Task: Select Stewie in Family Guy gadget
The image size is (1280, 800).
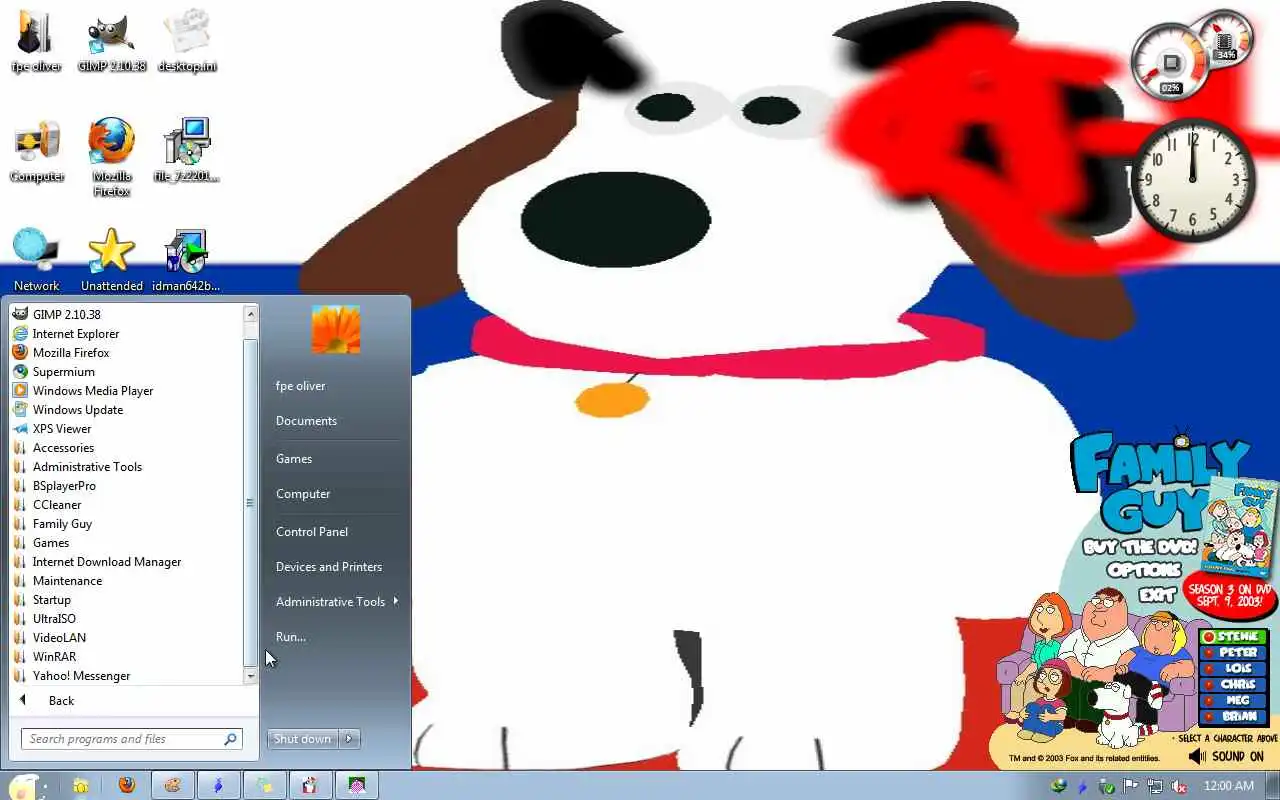Action: click(x=1234, y=636)
